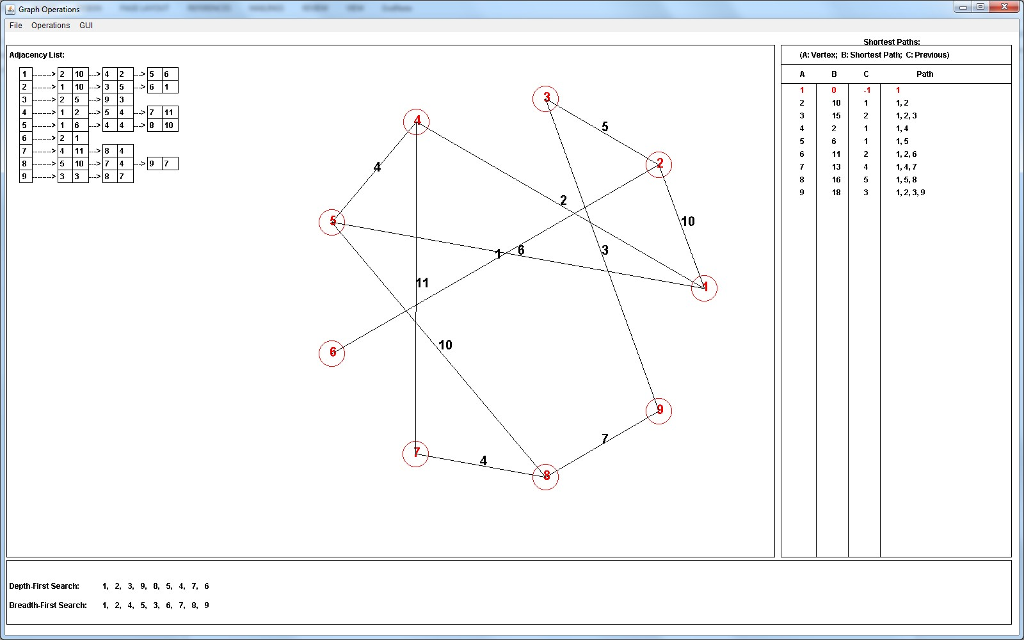Screen dimensions: 1024x640
Task: Click the Java icon in title bar
Action: [10, 9]
